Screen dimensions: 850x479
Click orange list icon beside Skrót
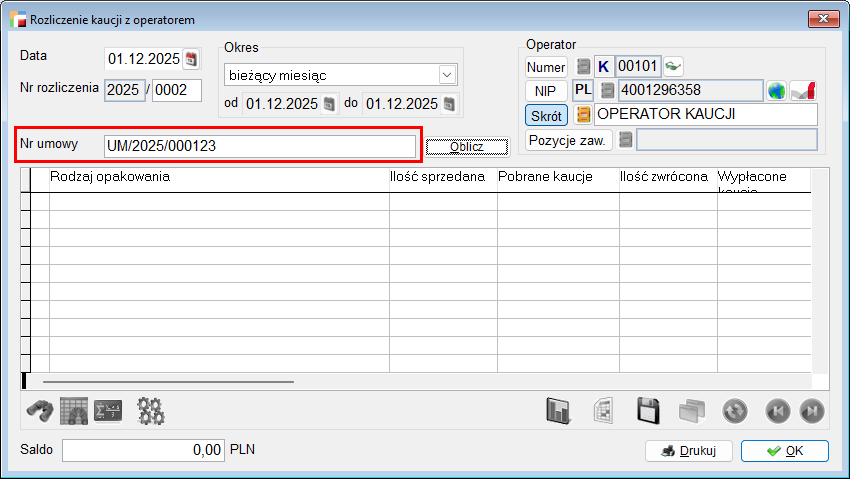(x=582, y=115)
